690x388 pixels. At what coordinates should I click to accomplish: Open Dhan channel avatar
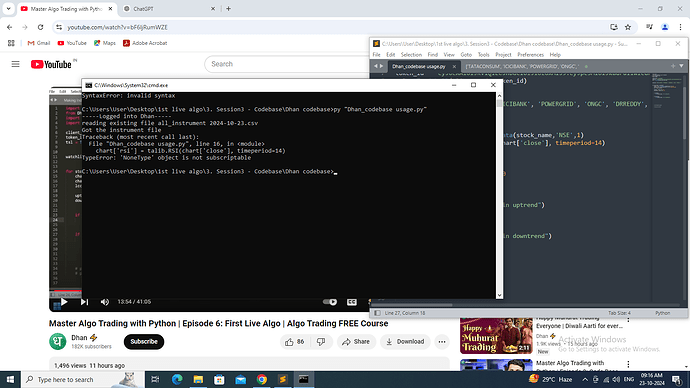[x=58, y=342]
